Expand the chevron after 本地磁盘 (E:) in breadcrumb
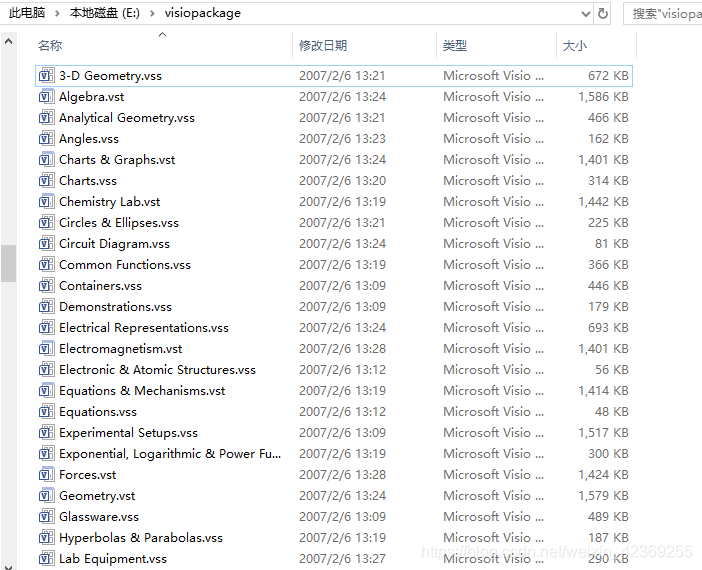702x570 pixels. coord(152,13)
